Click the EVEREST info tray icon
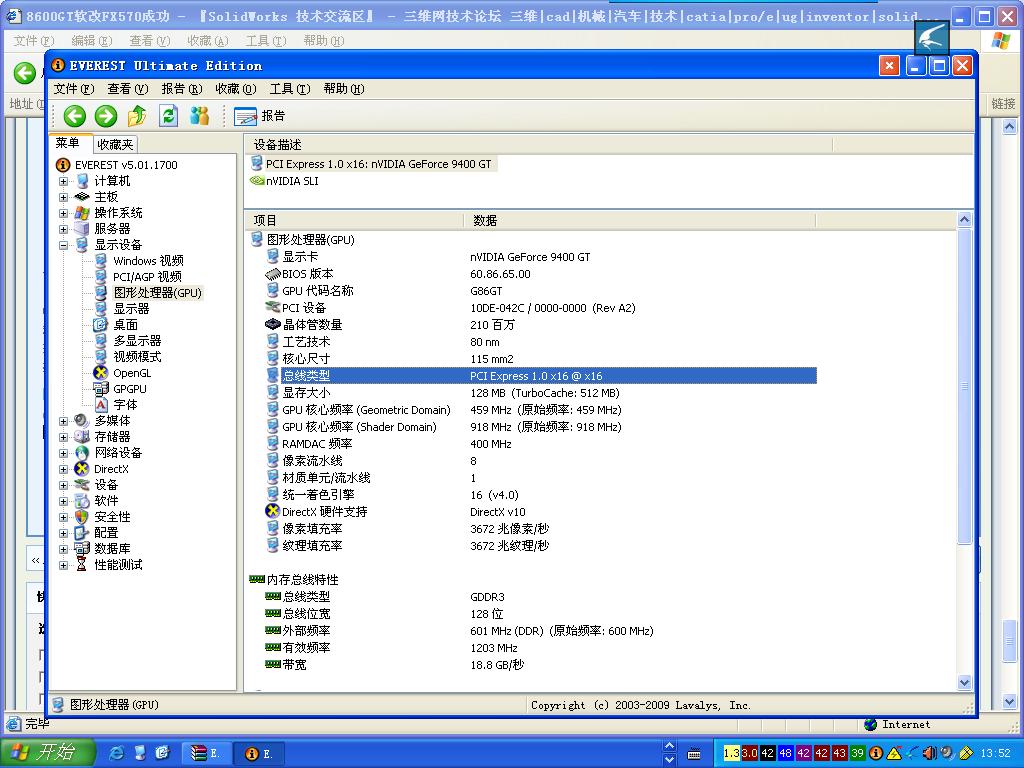 coord(876,754)
